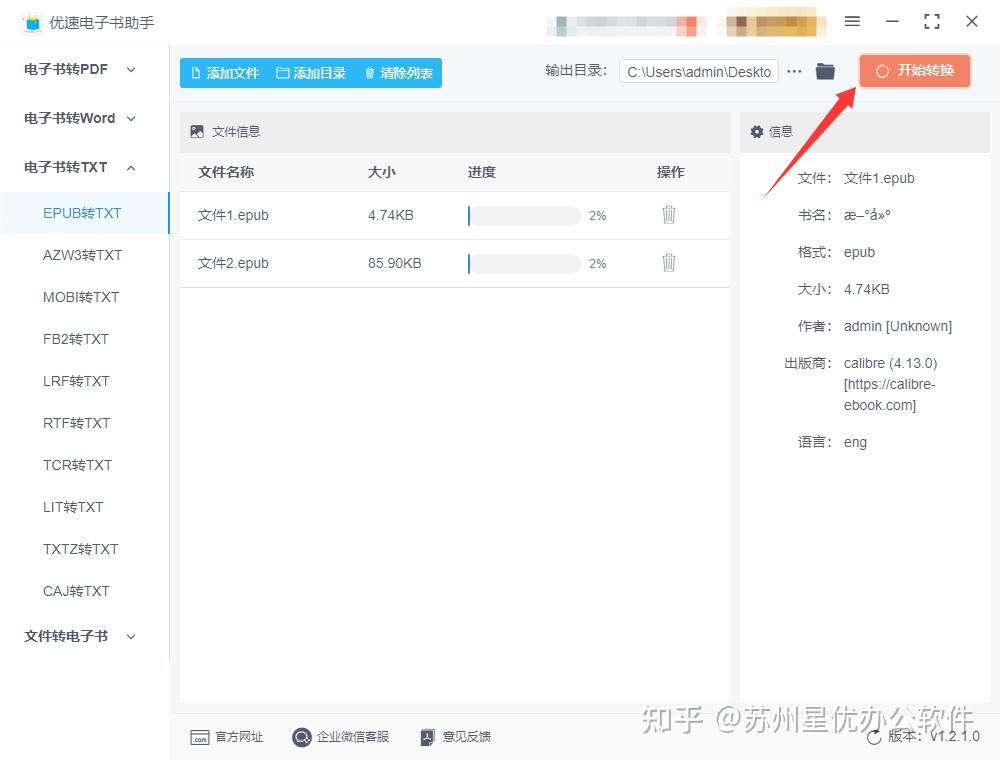The width and height of the screenshot is (1000, 760).
Task: Open the hamburger menu in the title bar
Action: [852, 21]
